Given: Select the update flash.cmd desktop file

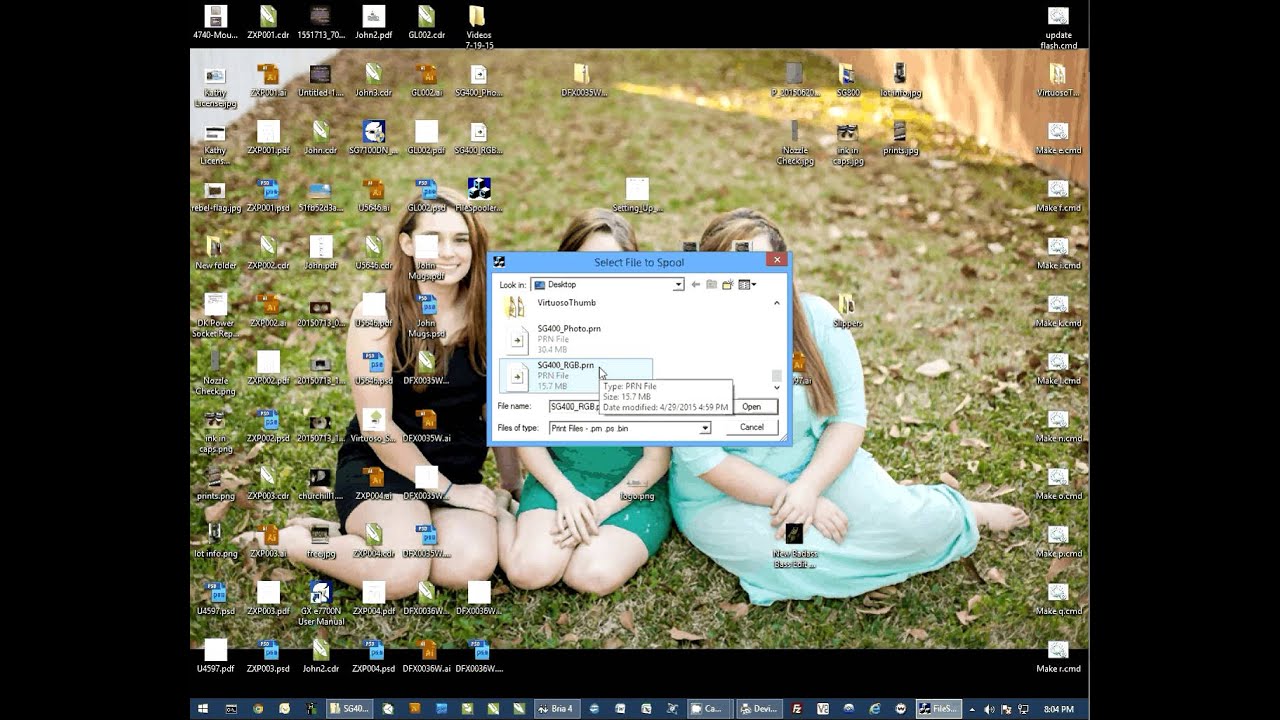Looking at the screenshot, I should 1058,27.
